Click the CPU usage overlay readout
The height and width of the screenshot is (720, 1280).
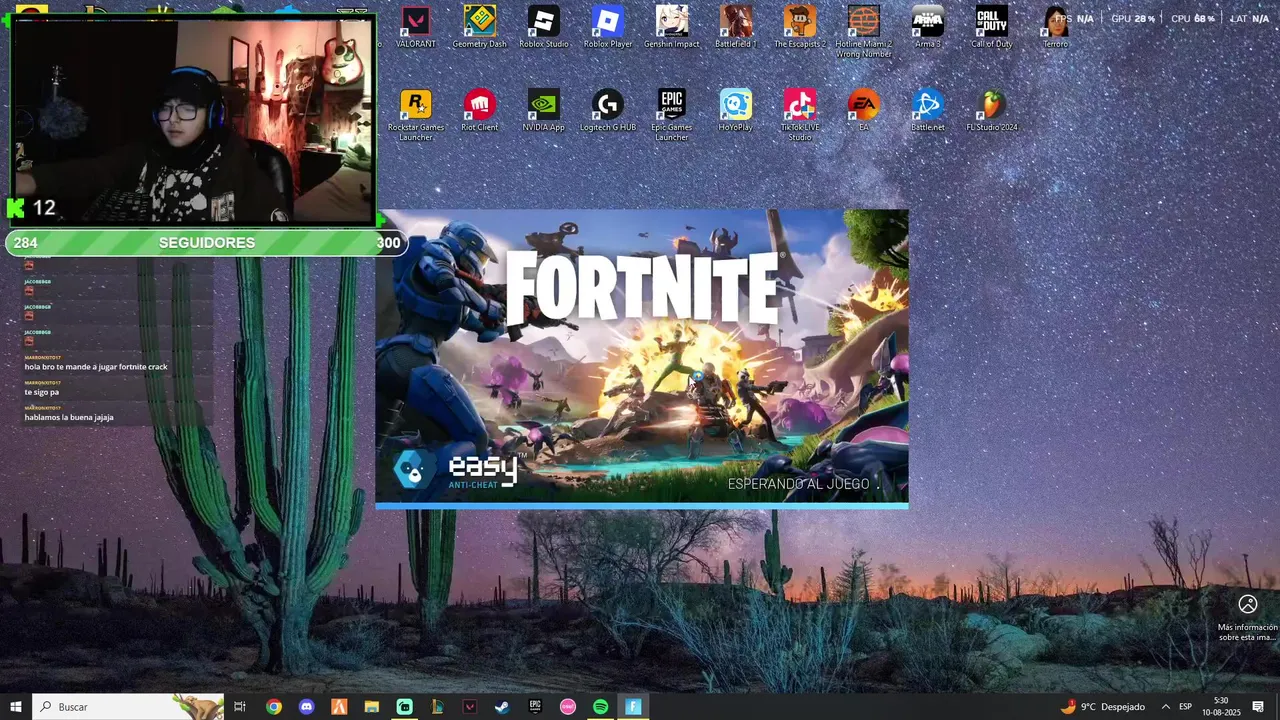[x=1193, y=19]
